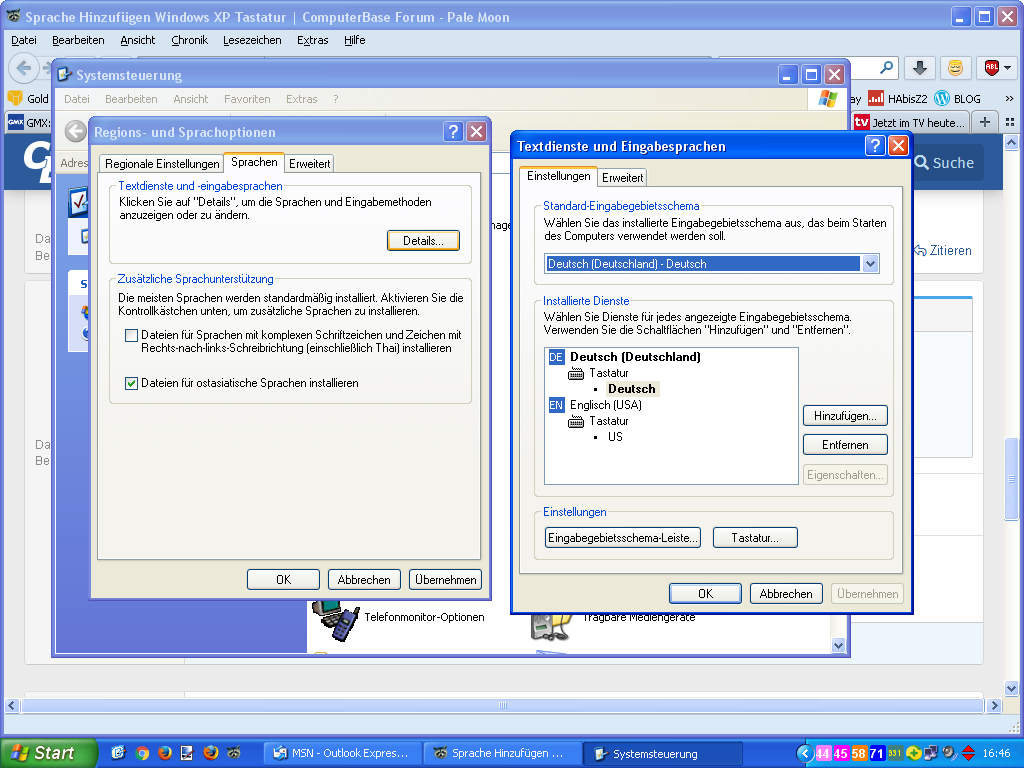Click the Suche magnifier on the forum page
Screen dimensions: 1024x768
click(921, 163)
